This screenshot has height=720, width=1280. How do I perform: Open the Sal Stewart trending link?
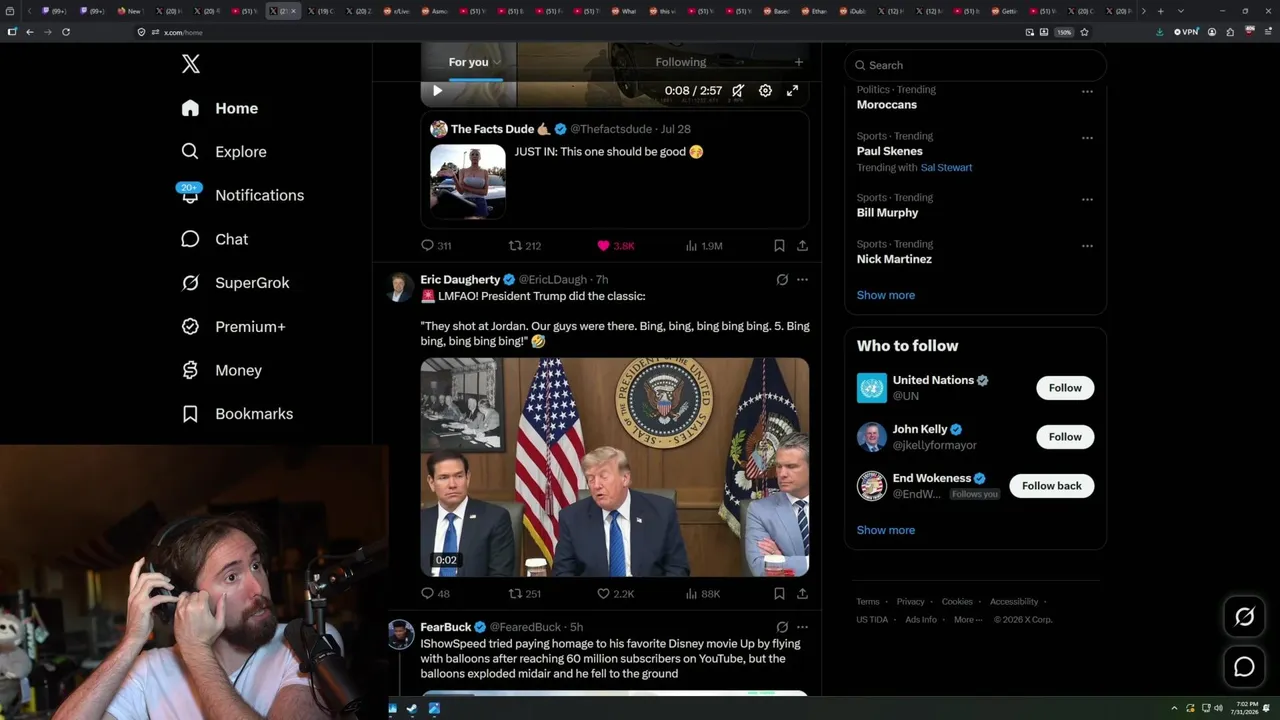[x=946, y=168]
